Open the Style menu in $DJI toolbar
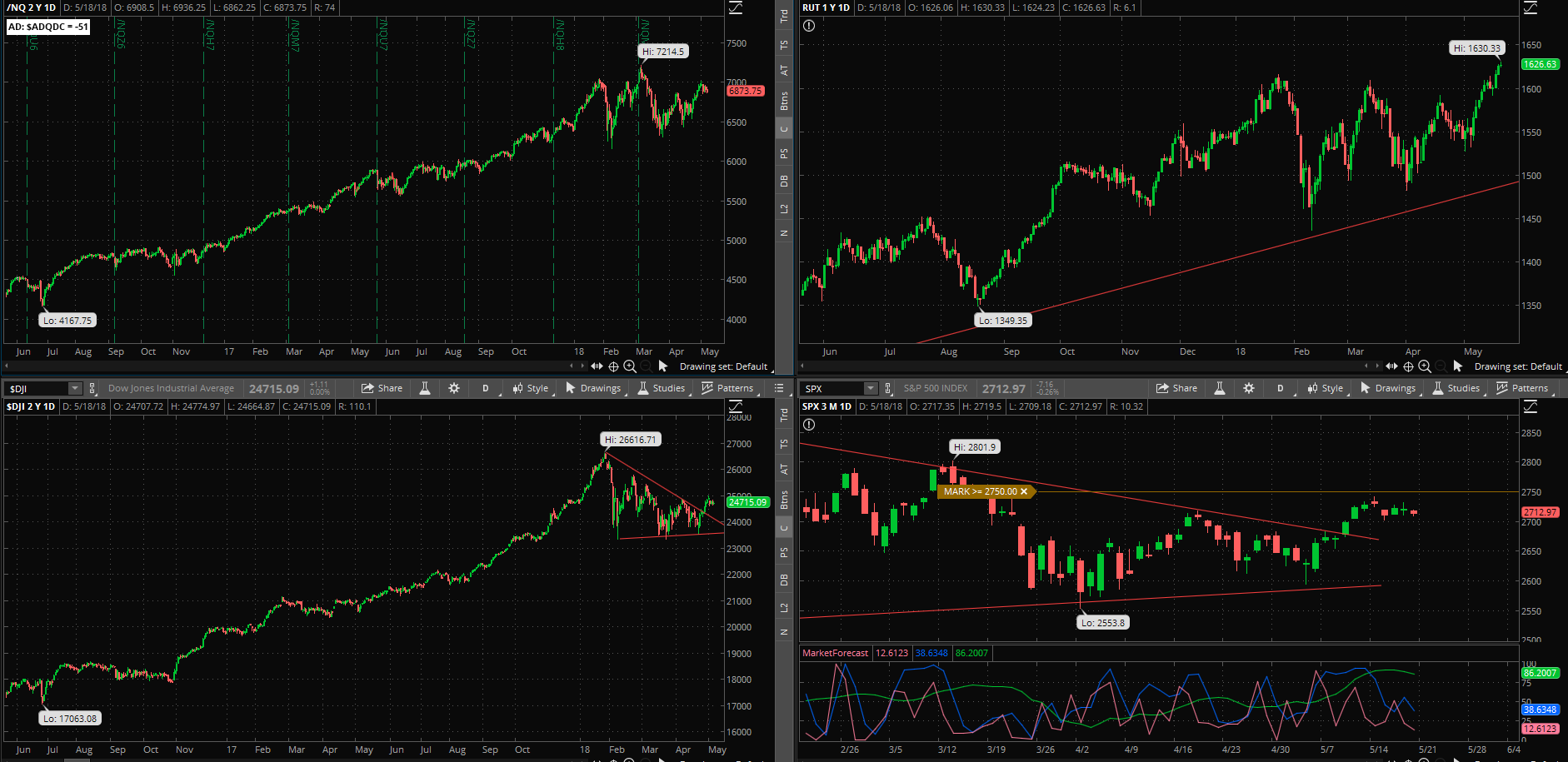This screenshot has width=1568, height=762. (x=531, y=388)
